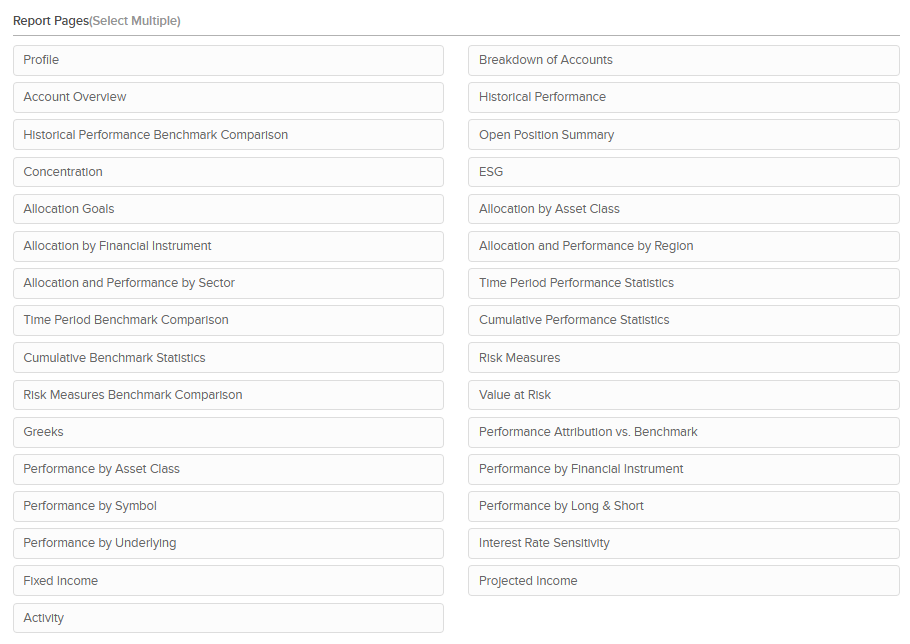
Task: Select Performance by Symbol page
Action: point(228,506)
